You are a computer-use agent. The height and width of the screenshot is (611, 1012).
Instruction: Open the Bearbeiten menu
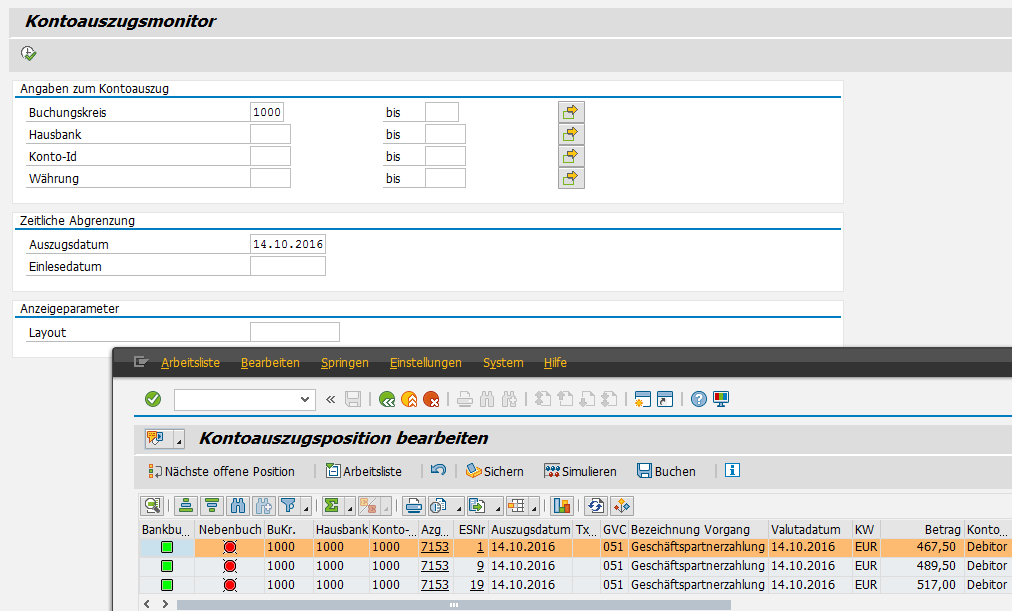click(270, 363)
